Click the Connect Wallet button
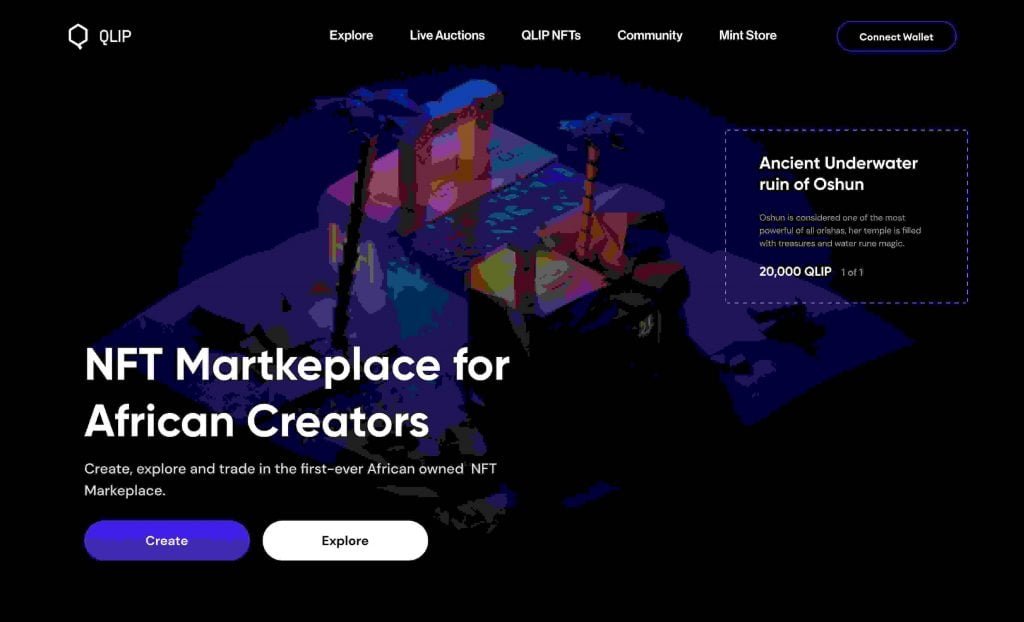The image size is (1024, 622). tap(896, 37)
